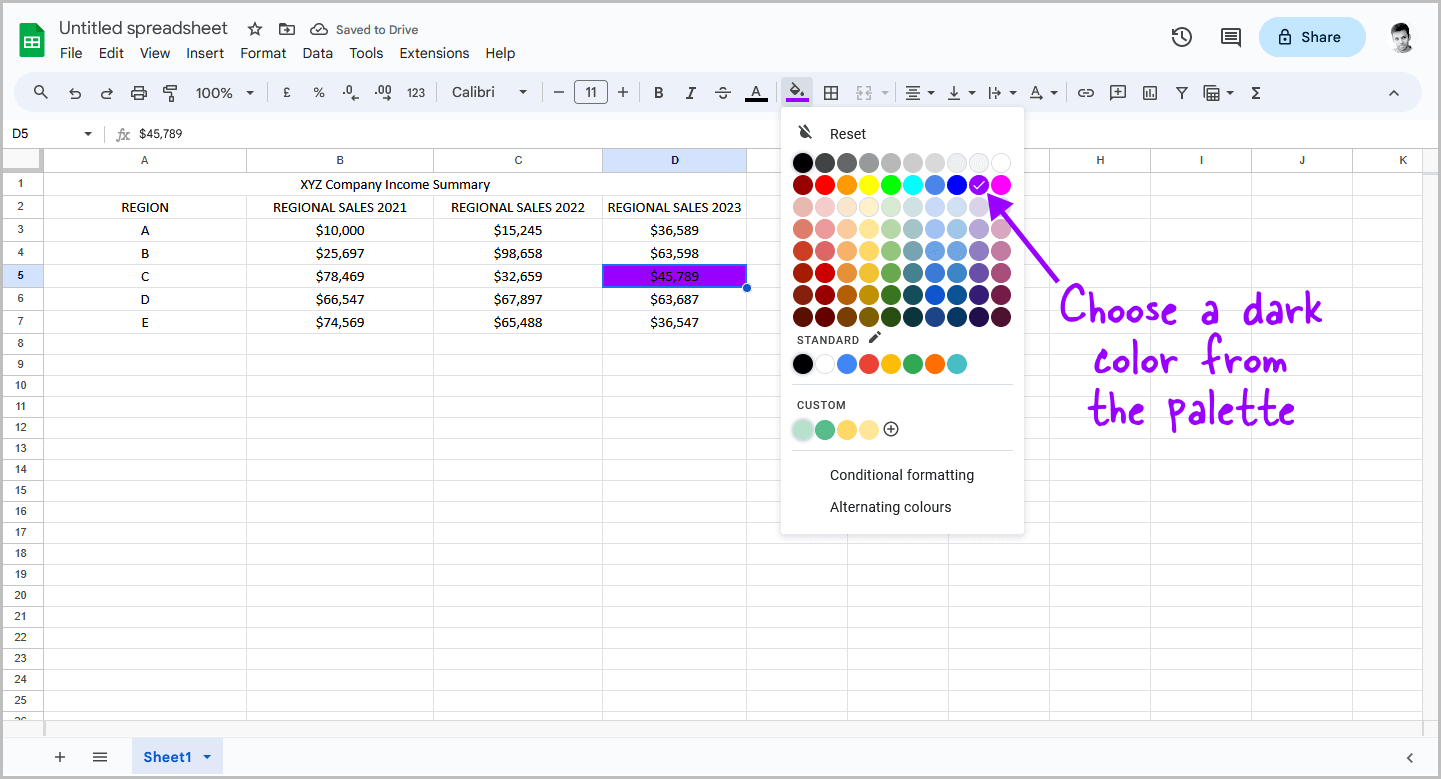Open the zoom level dropdown
This screenshot has width=1441, height=779.
pos(222,91)
